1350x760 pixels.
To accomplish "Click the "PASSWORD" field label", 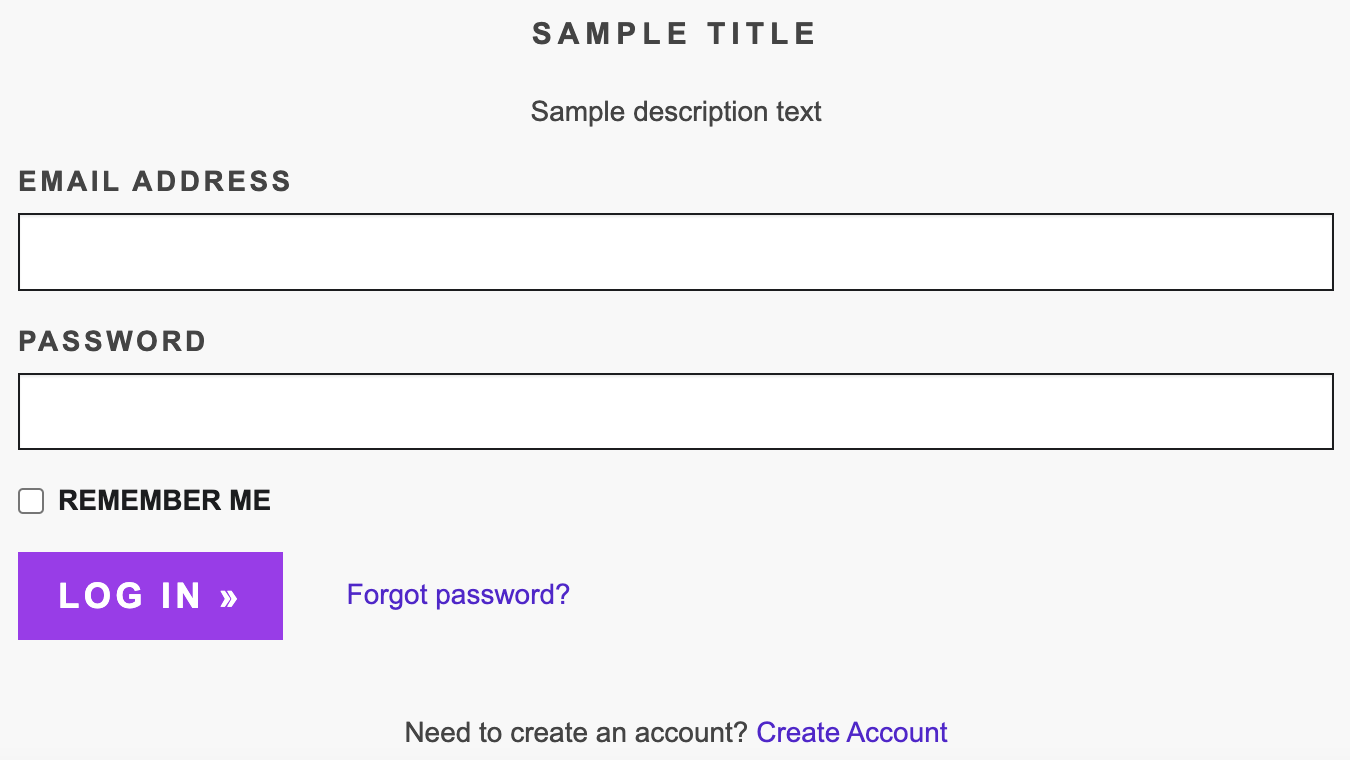I will [113, 341].
